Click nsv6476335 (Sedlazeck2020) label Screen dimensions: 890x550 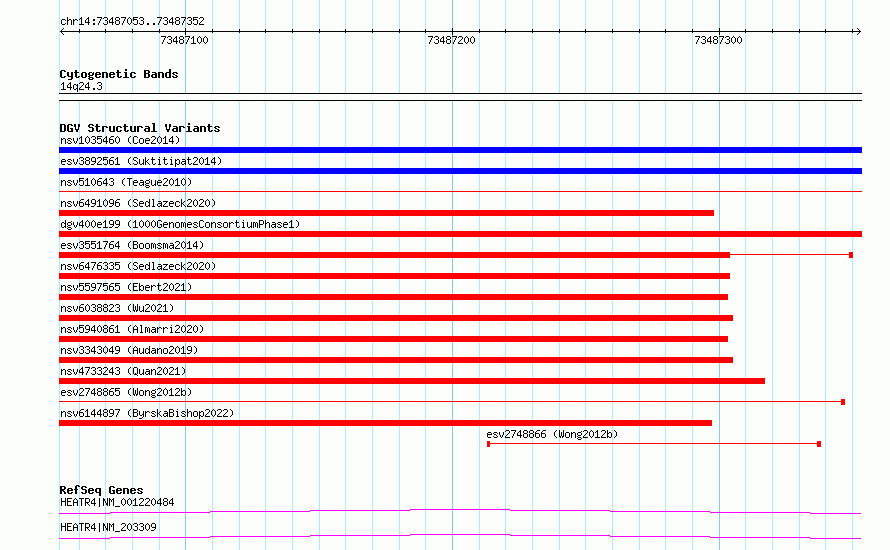click(138, 266)
